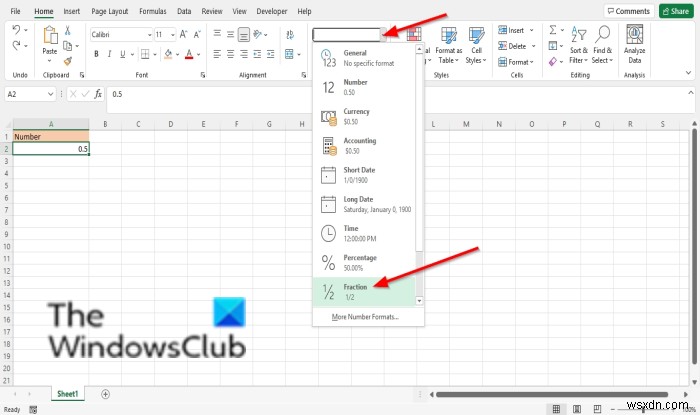Toggle Align Right
The image size is (700, 415).
pos(244,54)
